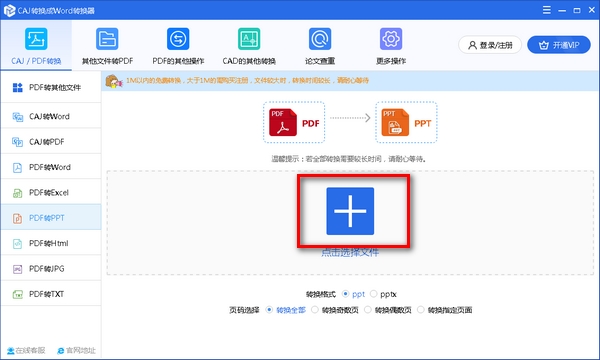Click the 登录/注册 button
The width and height of the screenshot is (600, 360).
click(x=490, y=45)
